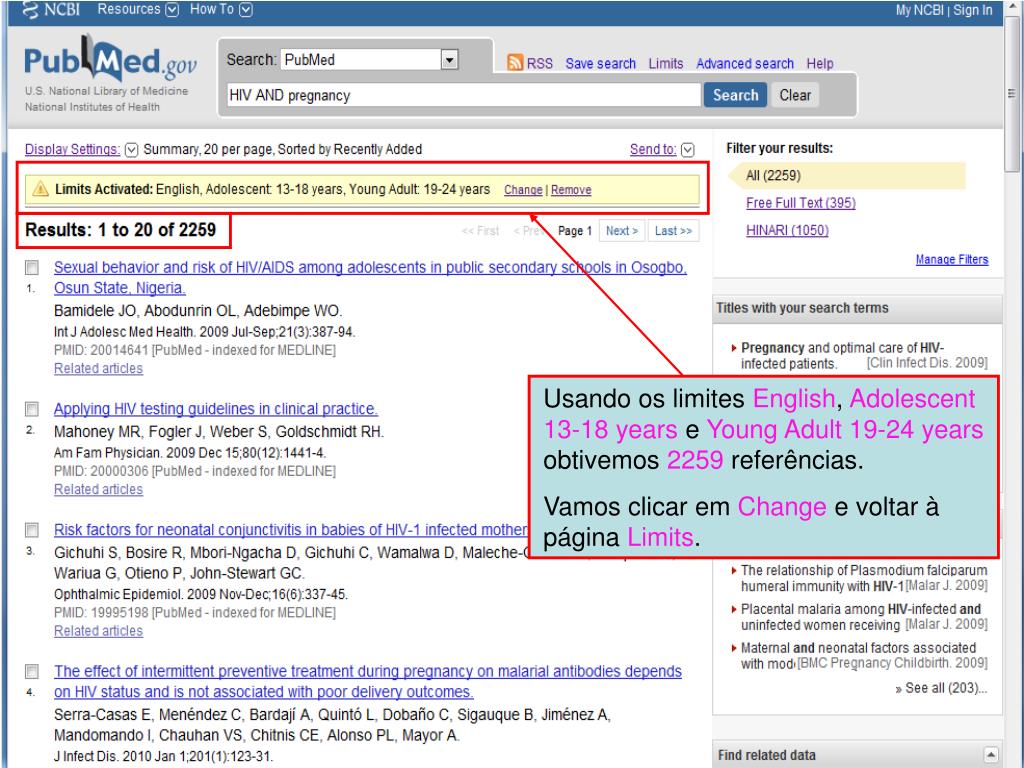Click Save search link
This screenshot has height=768, width=1024.
[x=600, y=63]
